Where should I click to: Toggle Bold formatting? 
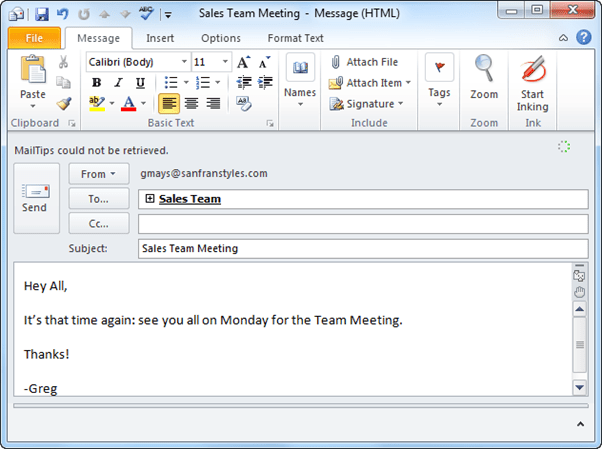(97, 82)
